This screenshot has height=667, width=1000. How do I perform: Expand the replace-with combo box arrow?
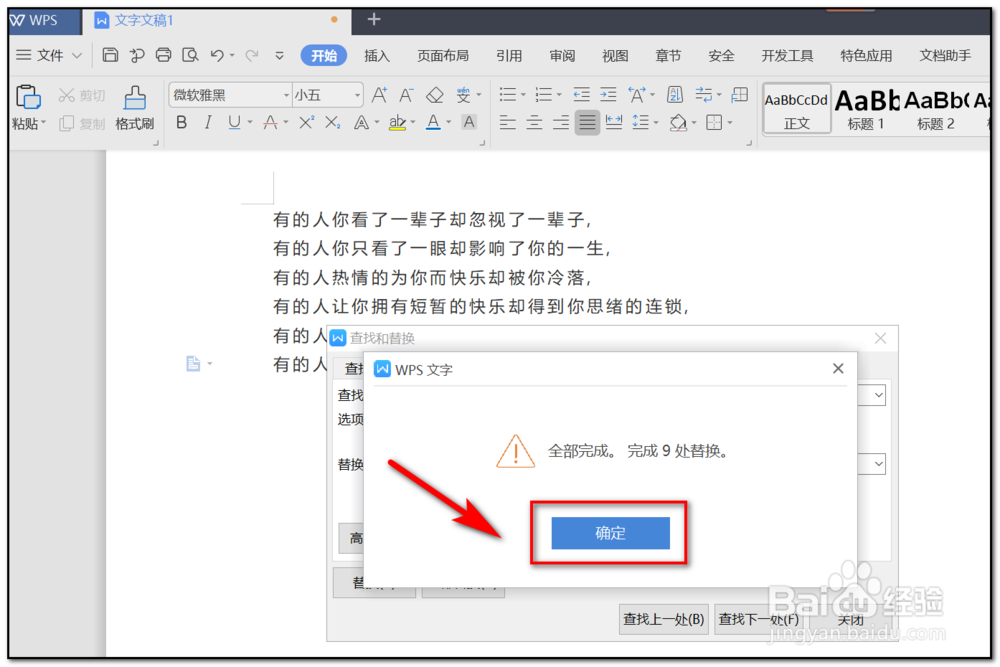click(x=879, y=464)
